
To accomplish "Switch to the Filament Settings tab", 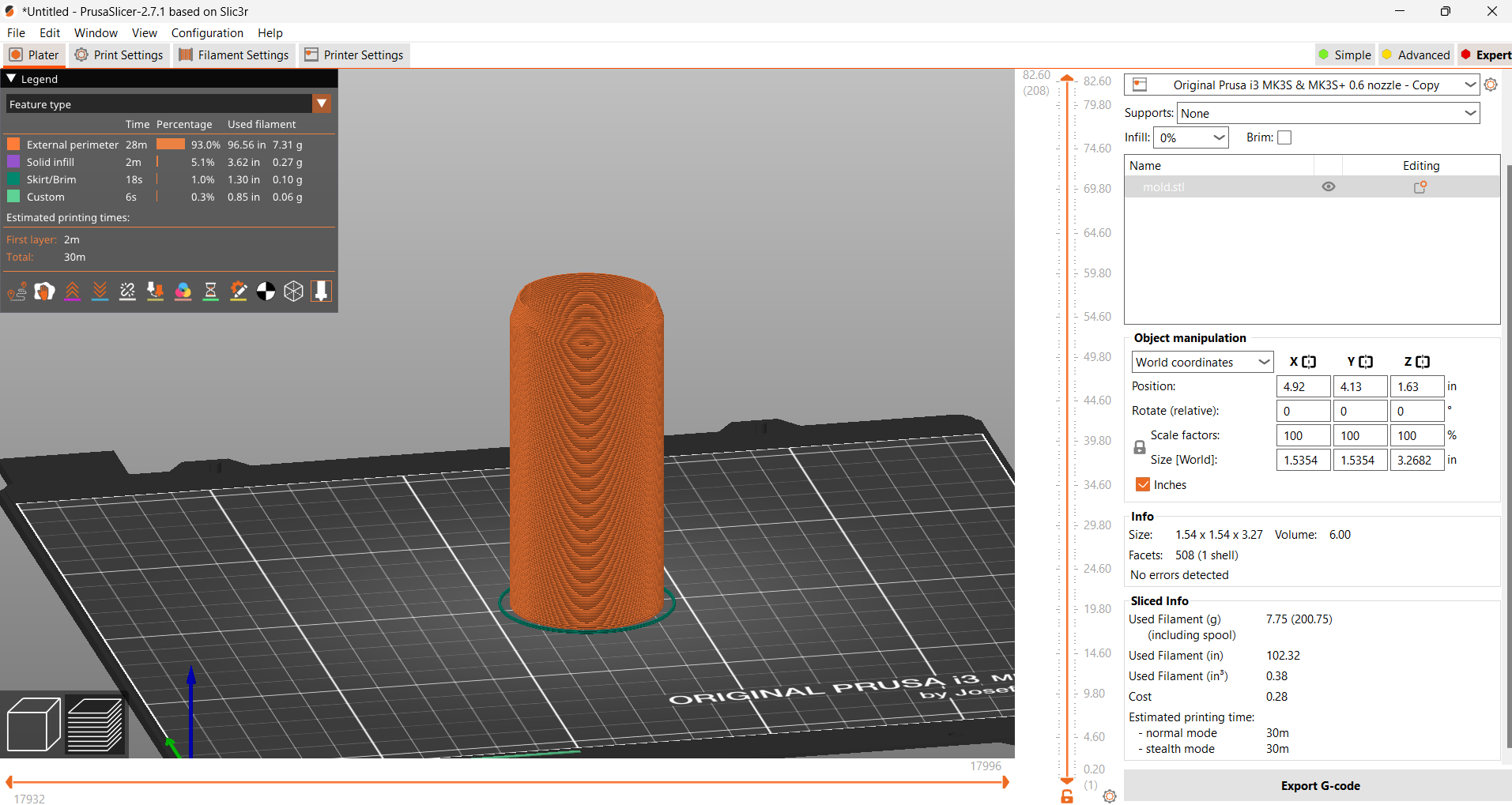I will point(233,55).
